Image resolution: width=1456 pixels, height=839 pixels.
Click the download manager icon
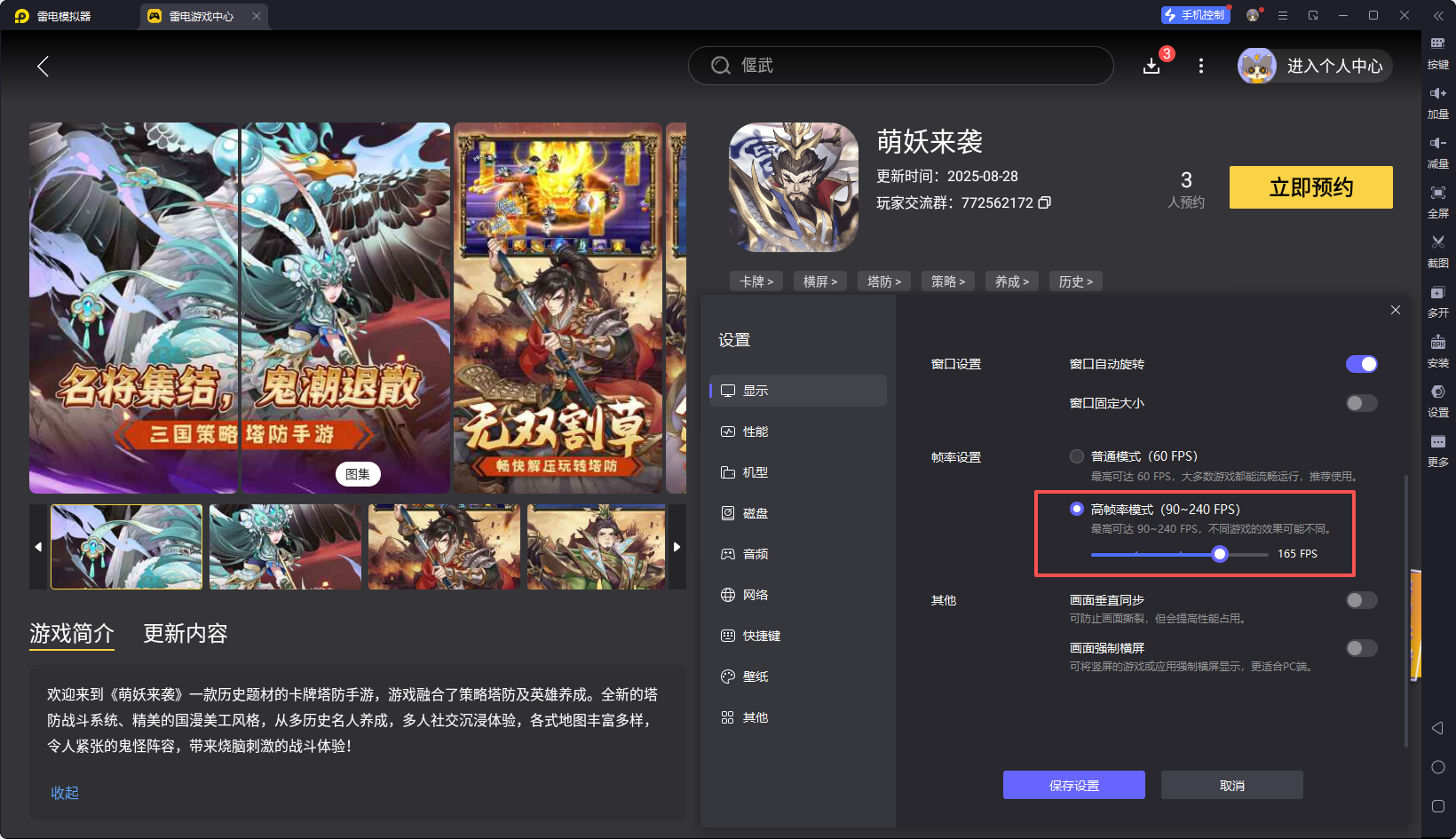pos(1151,67)
